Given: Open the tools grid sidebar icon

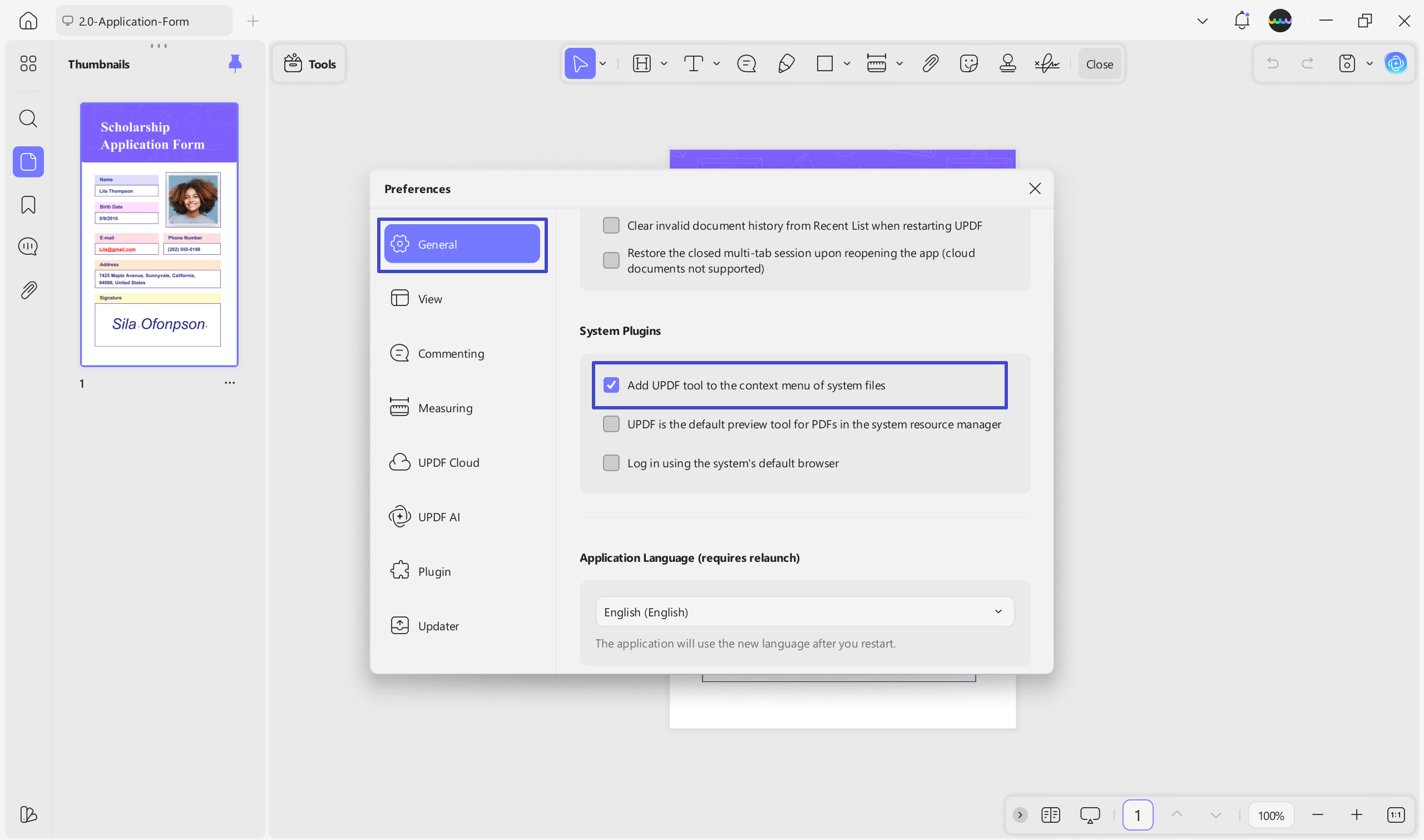Looking at the screenshot, I should click(x=28, y=63).
